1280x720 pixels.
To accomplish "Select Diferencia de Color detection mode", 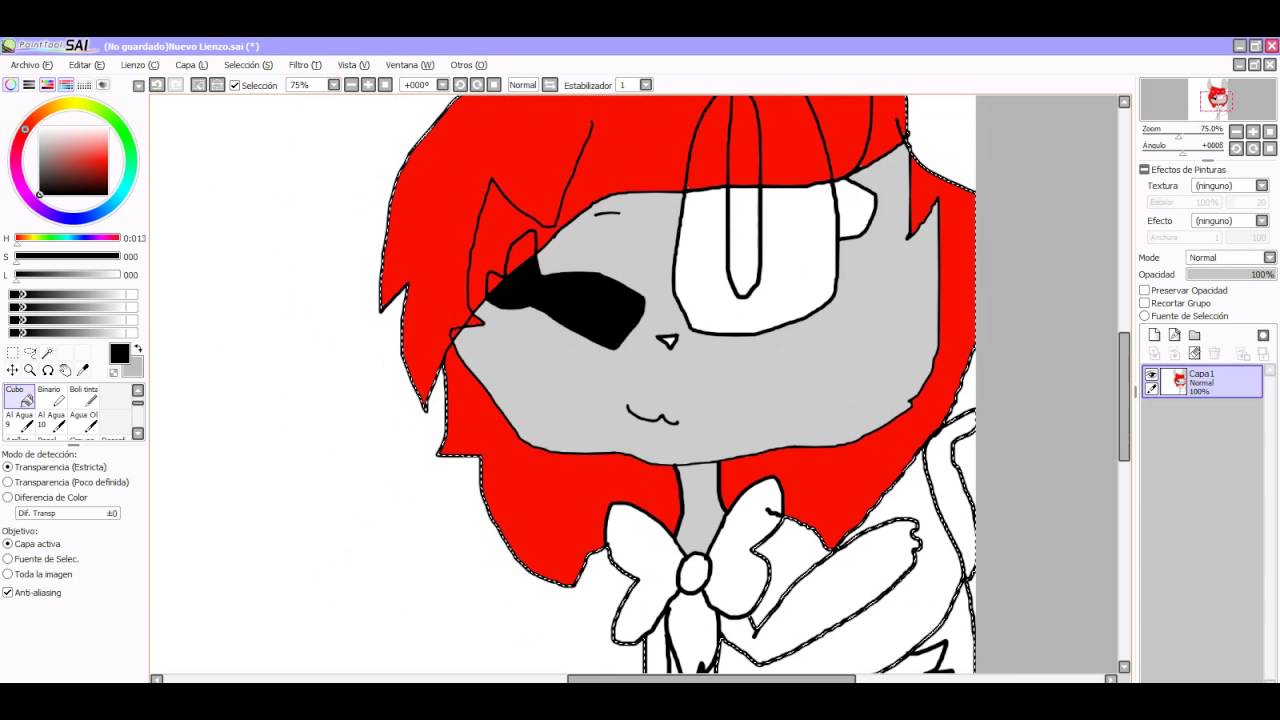I will point(8,497).
